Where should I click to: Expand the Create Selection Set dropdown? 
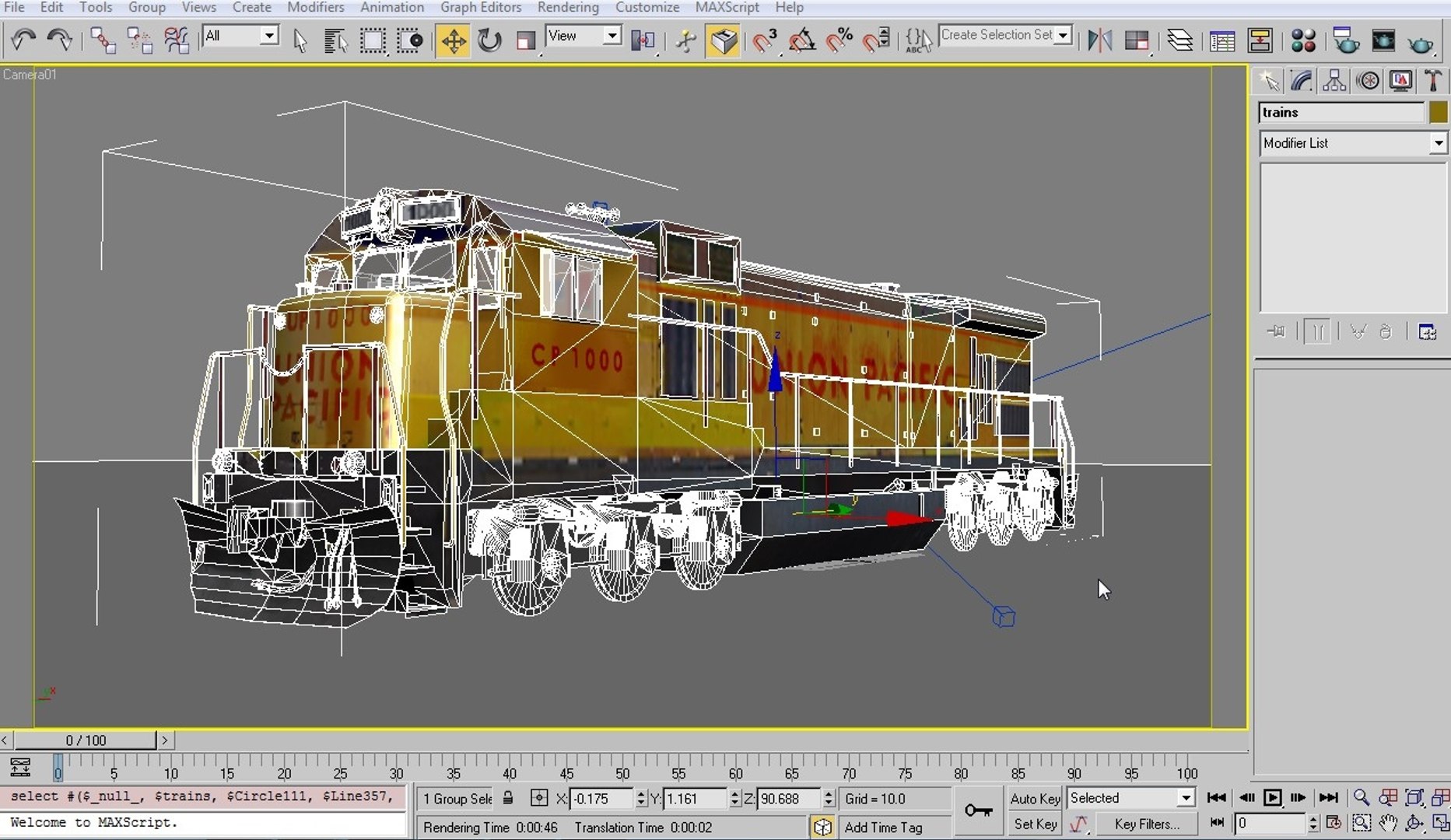pyautogui.click(x=1063, y=35)
